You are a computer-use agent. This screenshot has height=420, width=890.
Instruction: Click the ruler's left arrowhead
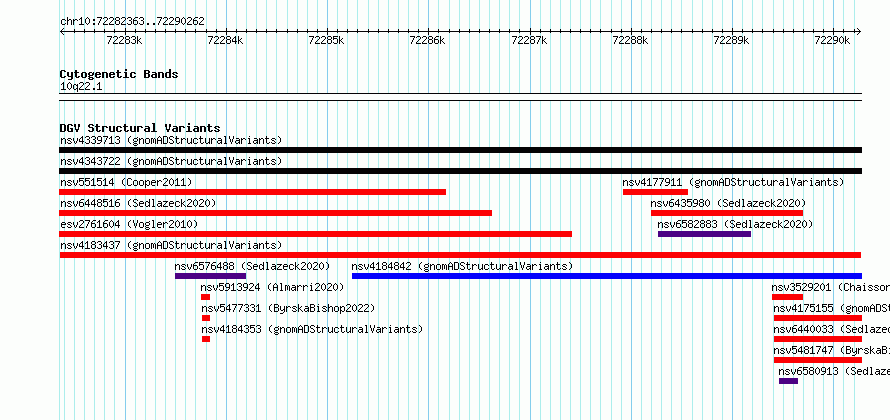tap(62, 32)
